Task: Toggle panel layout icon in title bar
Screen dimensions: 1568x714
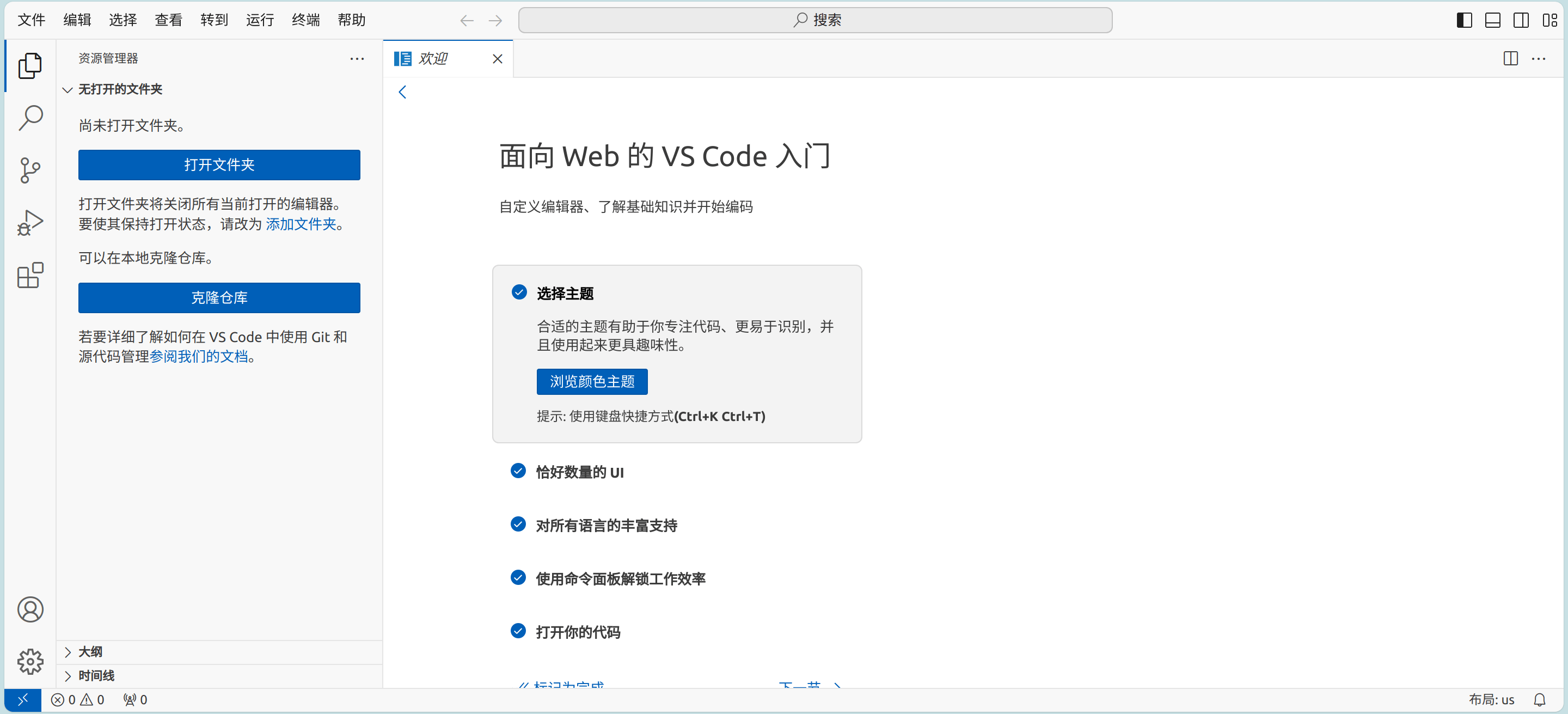Action: 1492,20
